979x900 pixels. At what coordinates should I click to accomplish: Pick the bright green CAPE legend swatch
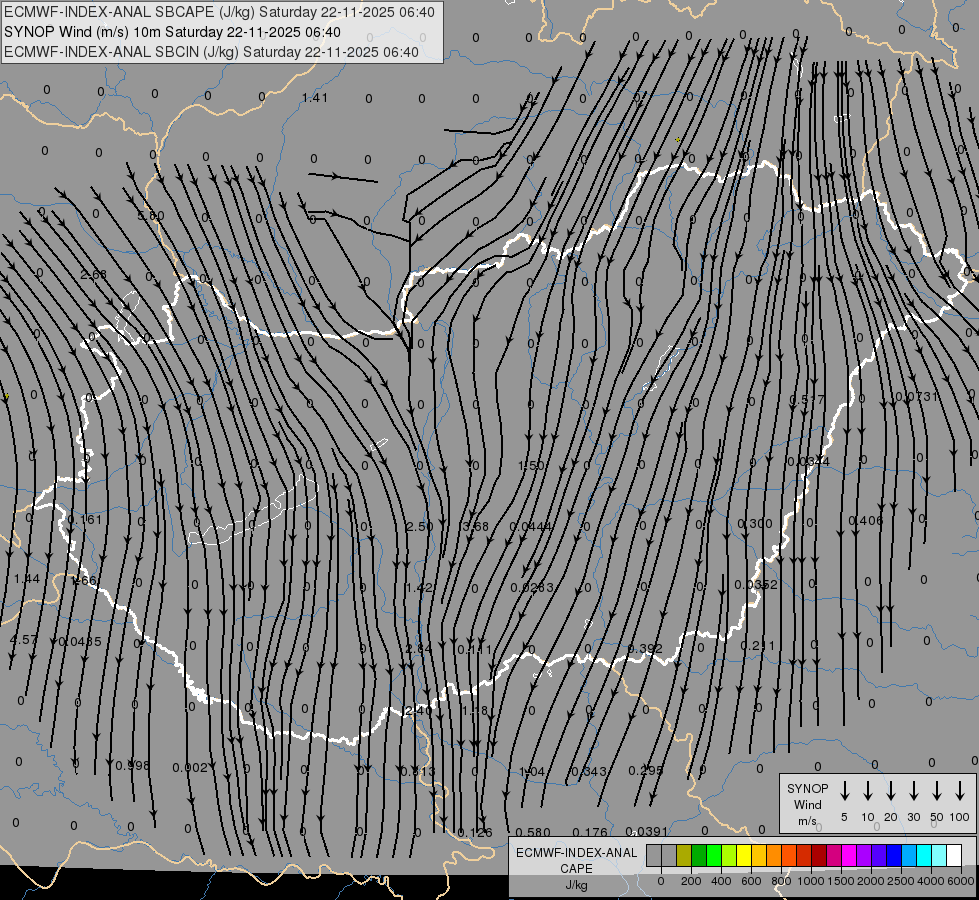[714, 856]
